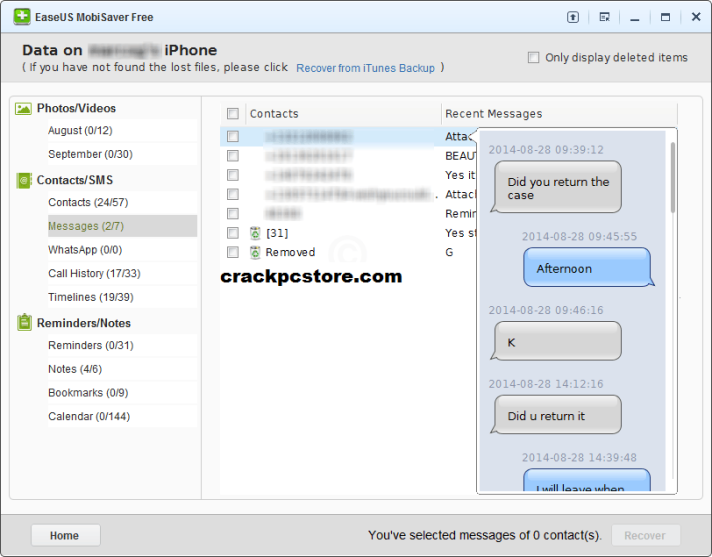Minimize the MobiSaver window
Image resolution: width=712 pixels, height=557 pixels.
(x=635, y=18)
